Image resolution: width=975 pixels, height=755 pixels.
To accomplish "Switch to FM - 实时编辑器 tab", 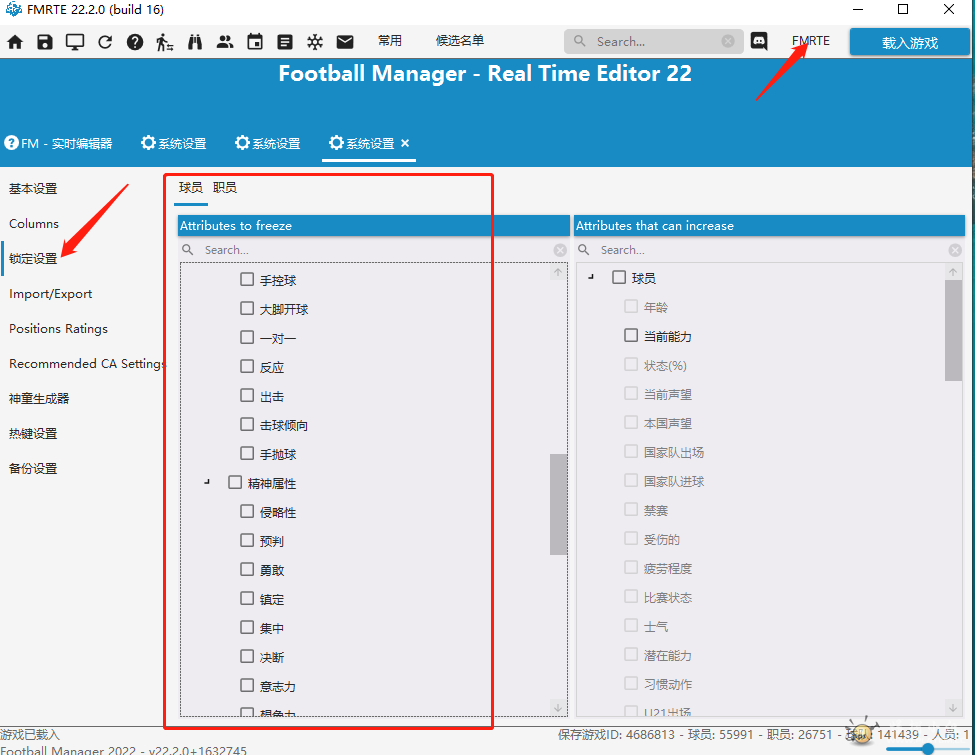I will 58,143.
